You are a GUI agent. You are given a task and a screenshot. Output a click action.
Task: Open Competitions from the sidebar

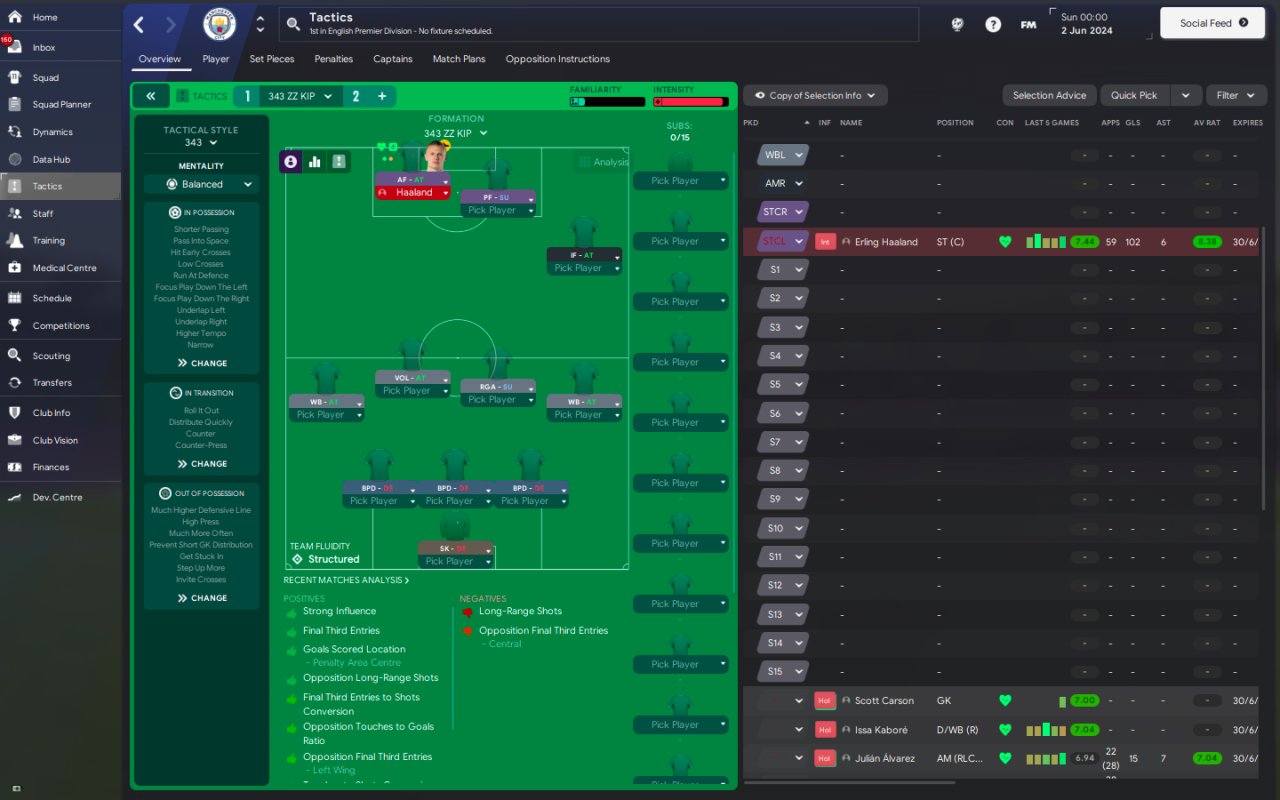tap(60, 325)
